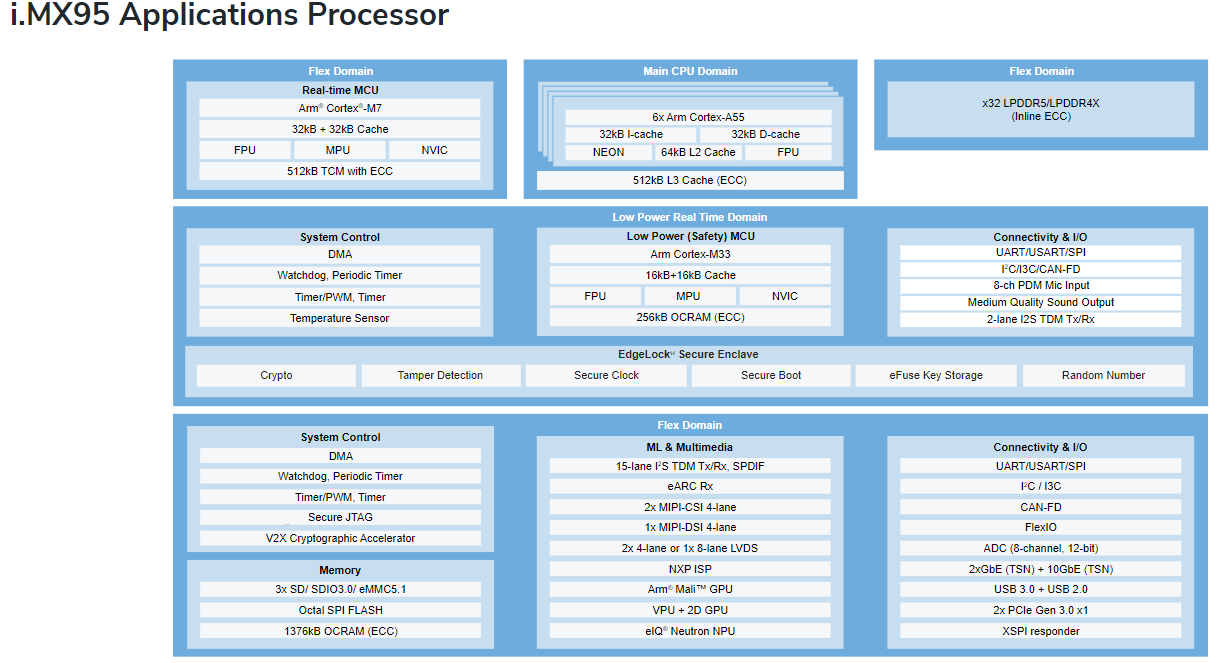Select the Arm Cortex-M7 block

(339, 108)
